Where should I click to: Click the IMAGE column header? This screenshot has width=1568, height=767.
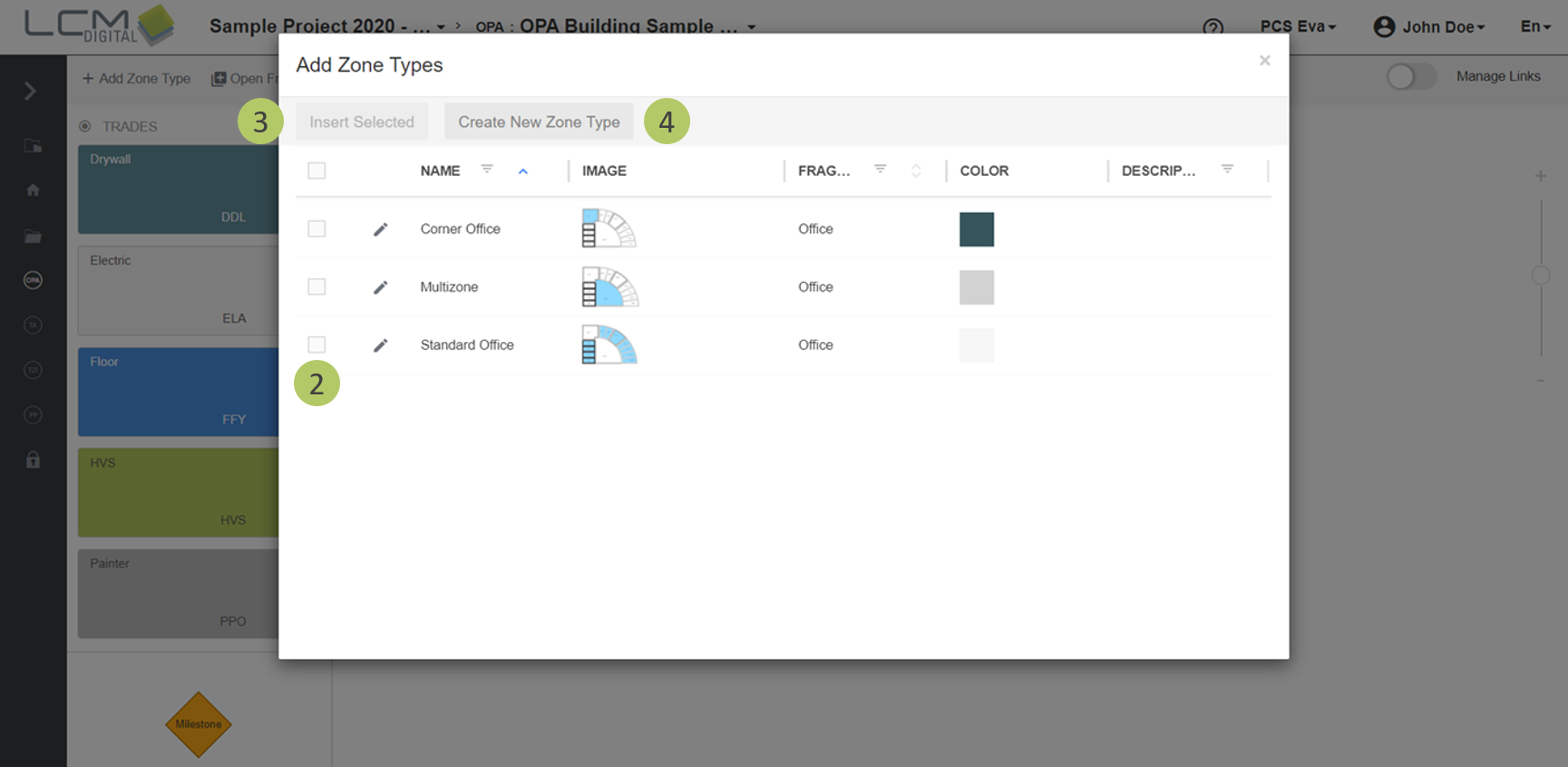[604, 170]
